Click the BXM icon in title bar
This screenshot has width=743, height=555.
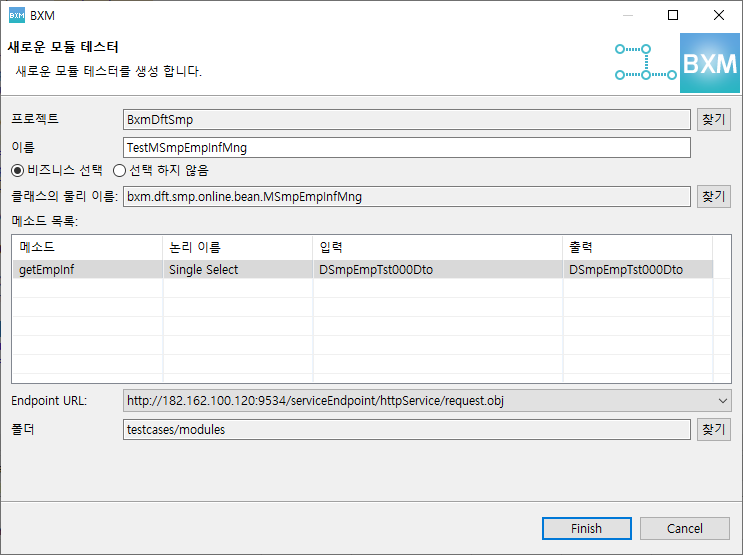coord(17,16)
